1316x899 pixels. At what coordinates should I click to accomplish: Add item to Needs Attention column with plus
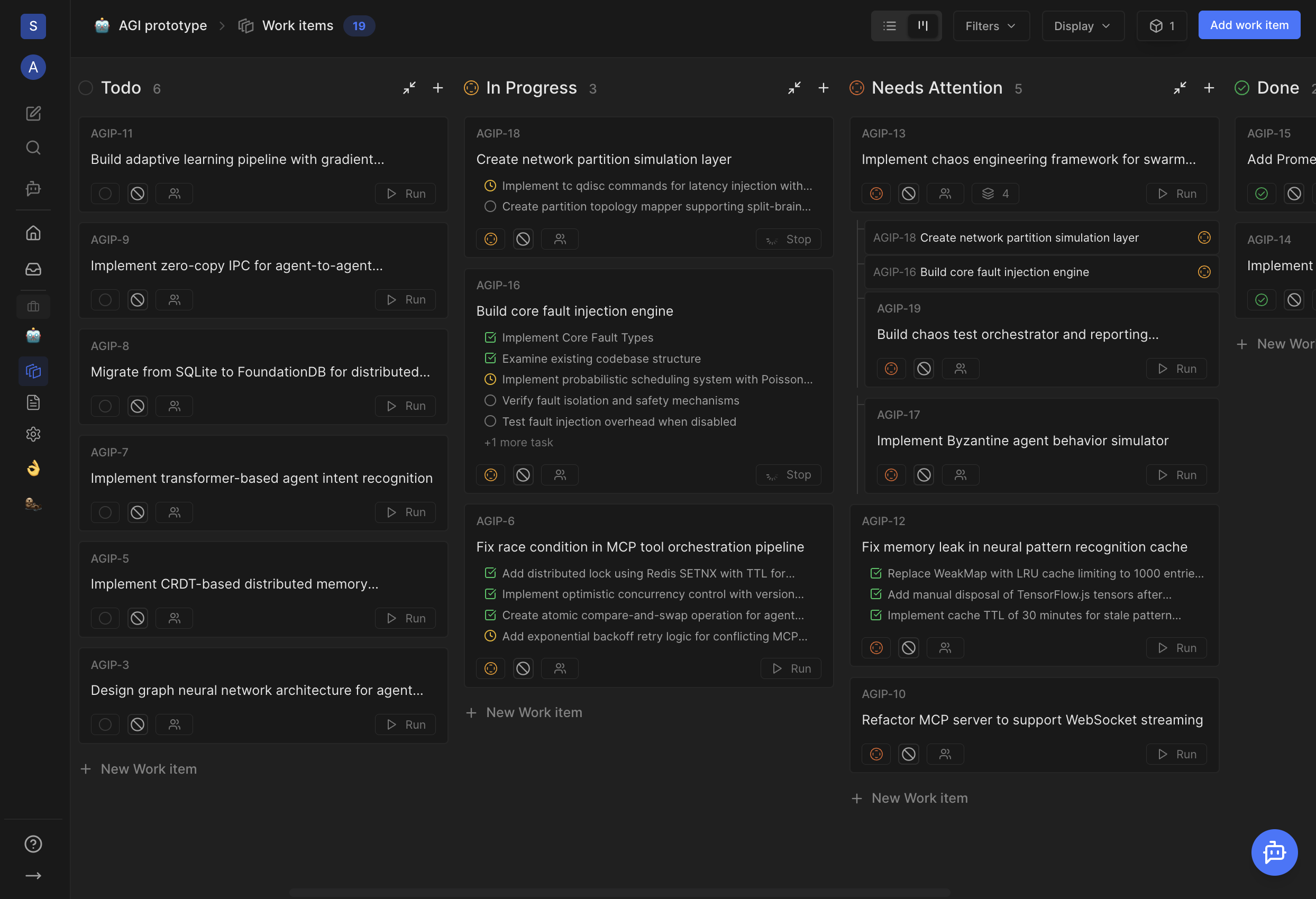1209,88
